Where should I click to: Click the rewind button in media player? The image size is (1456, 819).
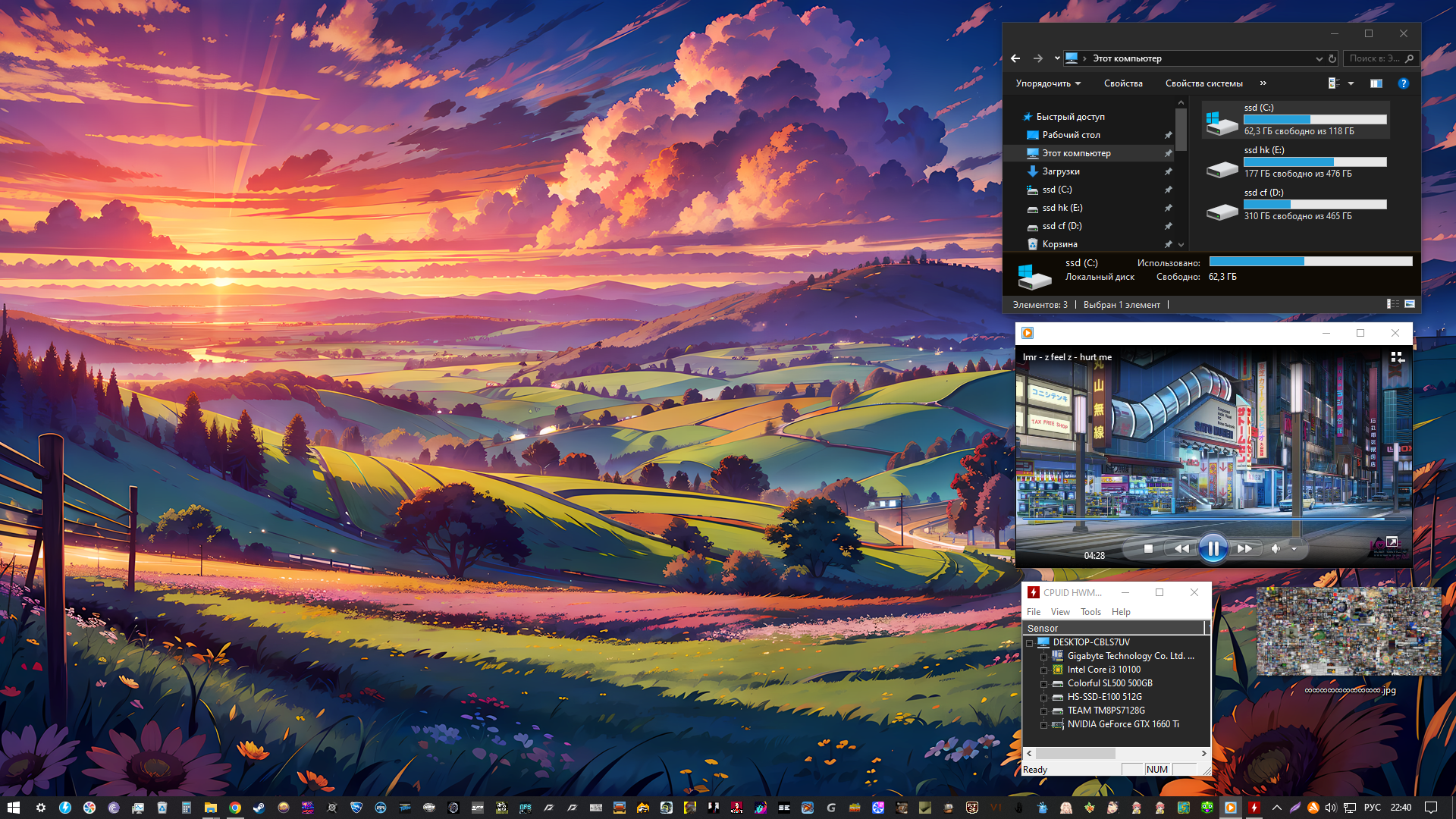[1181, 548]
